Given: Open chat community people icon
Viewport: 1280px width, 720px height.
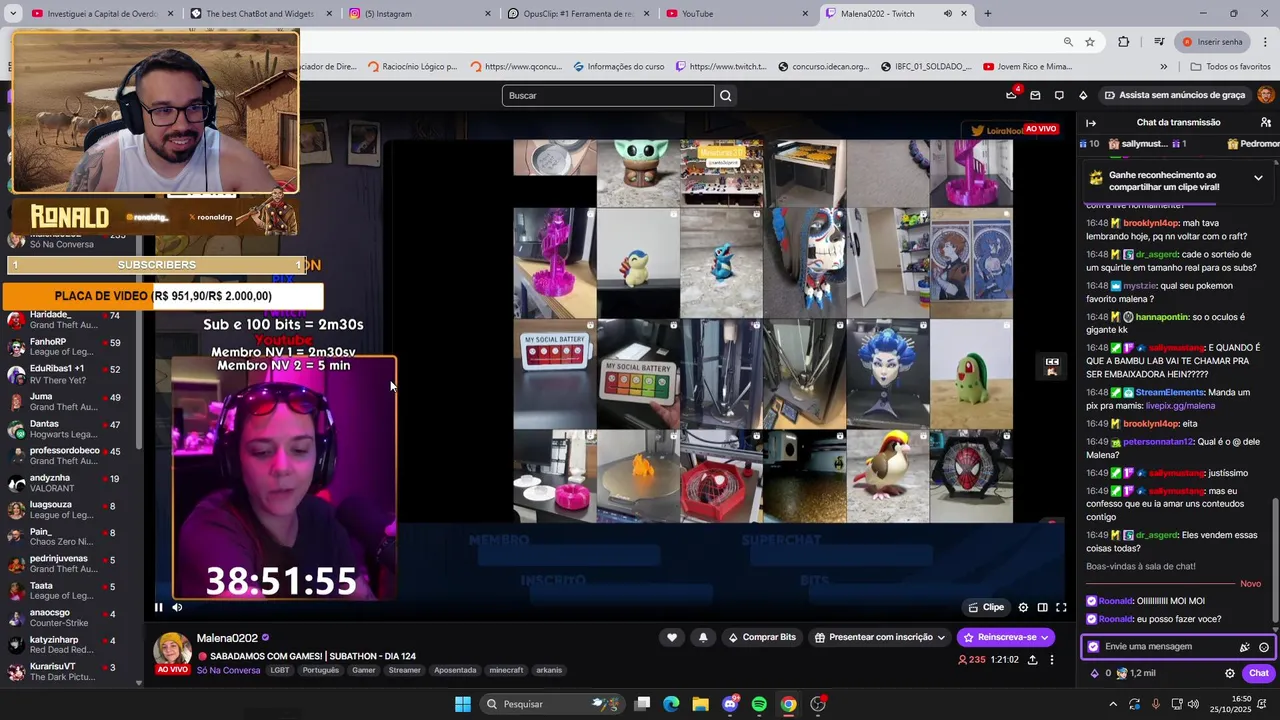Looking at the screenshot, I should pyautogui.click(x=1268, y=123).
